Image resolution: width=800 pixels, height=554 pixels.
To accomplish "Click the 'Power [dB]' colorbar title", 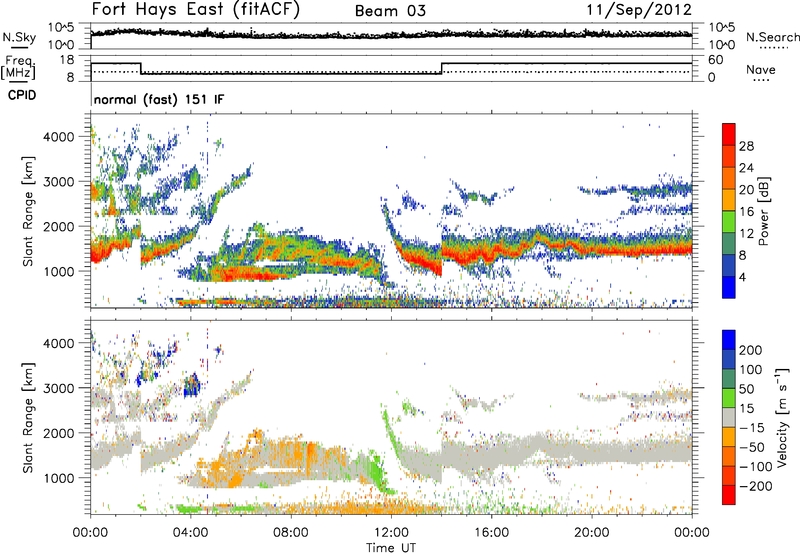I will [763, 211].
